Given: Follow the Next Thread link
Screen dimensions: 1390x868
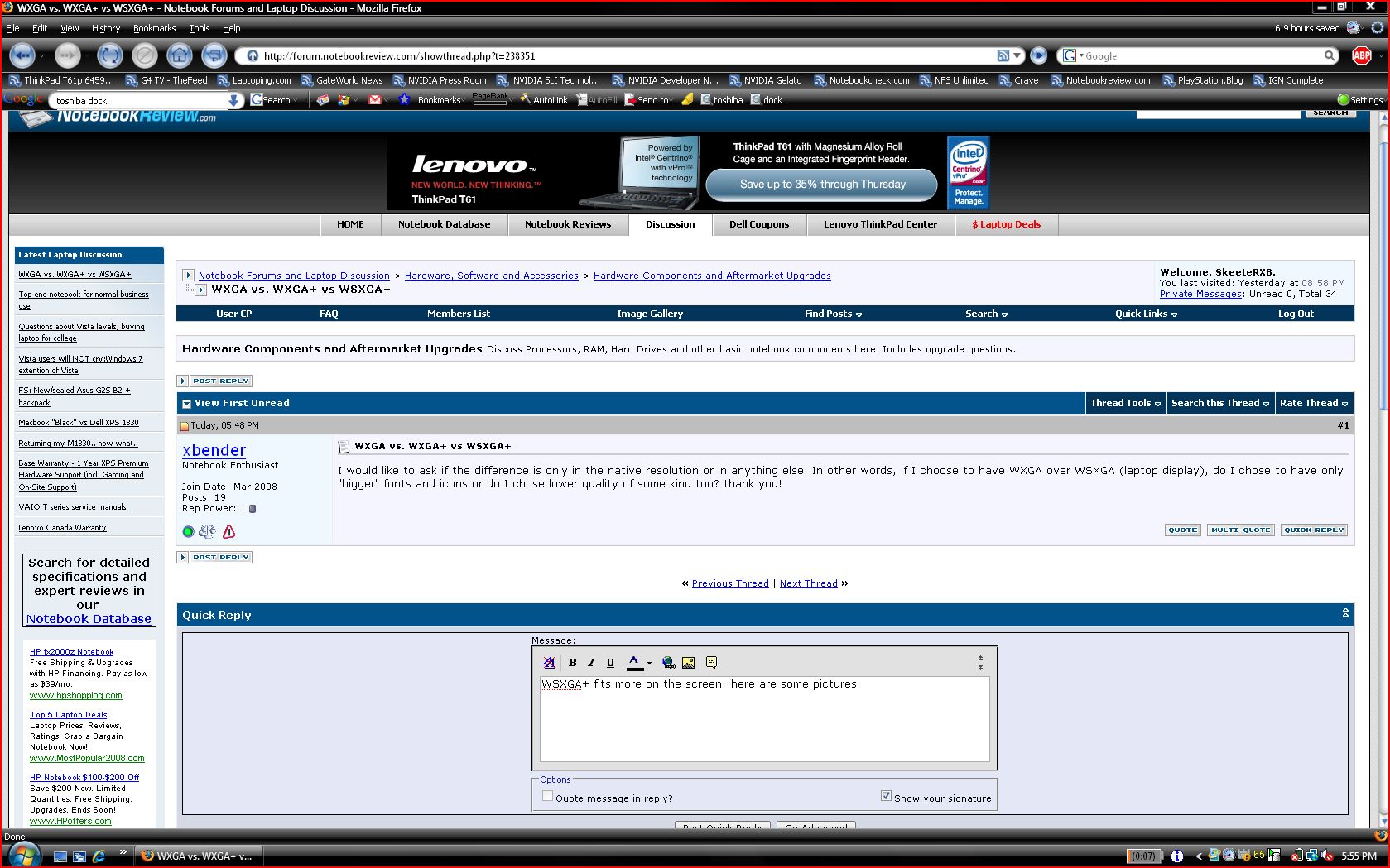Looking at the screenshot, I should click(x=809, y=583).
